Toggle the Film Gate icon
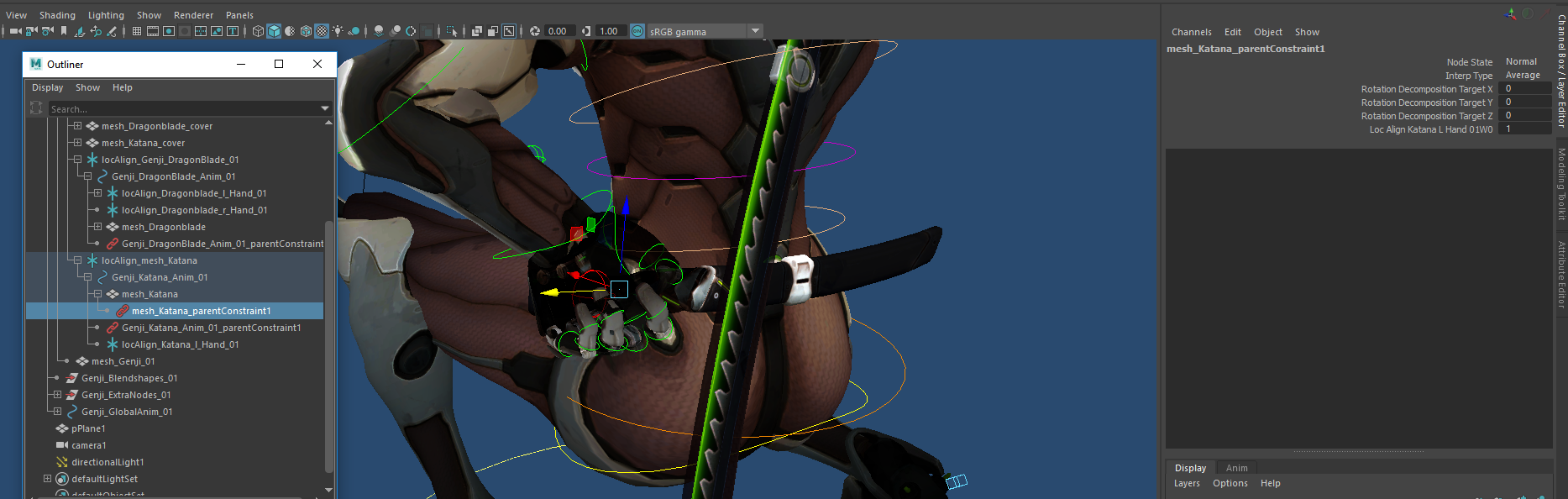1568x499 pixels. click(153, 31)
